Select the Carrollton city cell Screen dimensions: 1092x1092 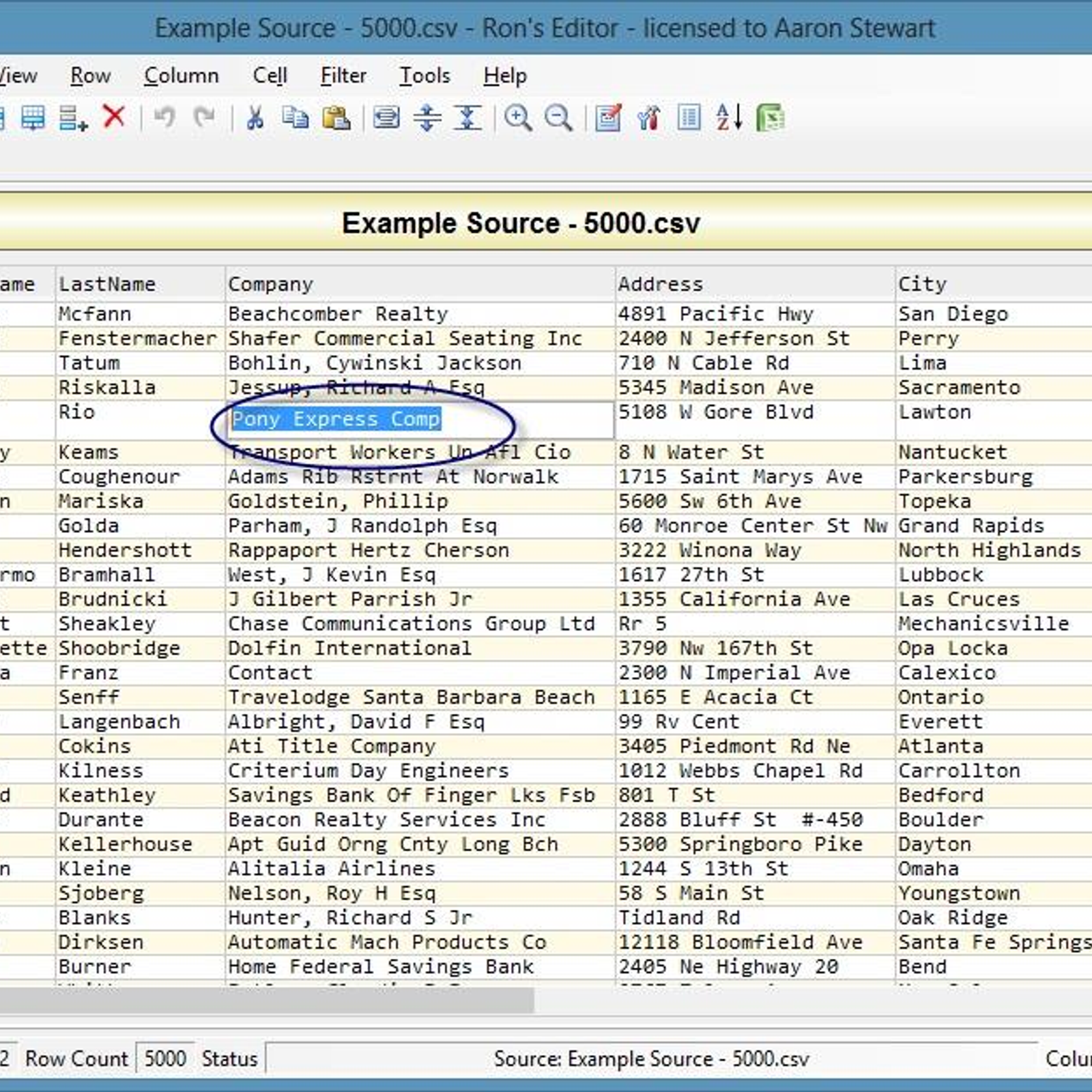point(994,771)
